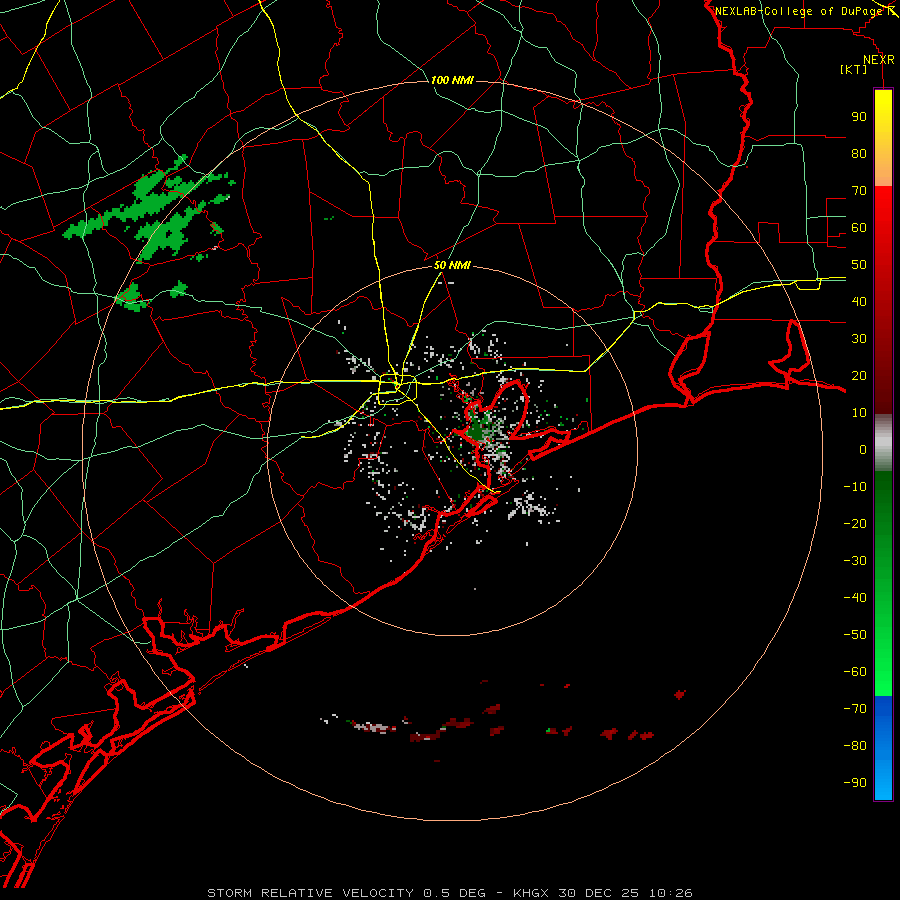Click the "-70" value on the color scale
900x900 pixels.
click(855, 709)
